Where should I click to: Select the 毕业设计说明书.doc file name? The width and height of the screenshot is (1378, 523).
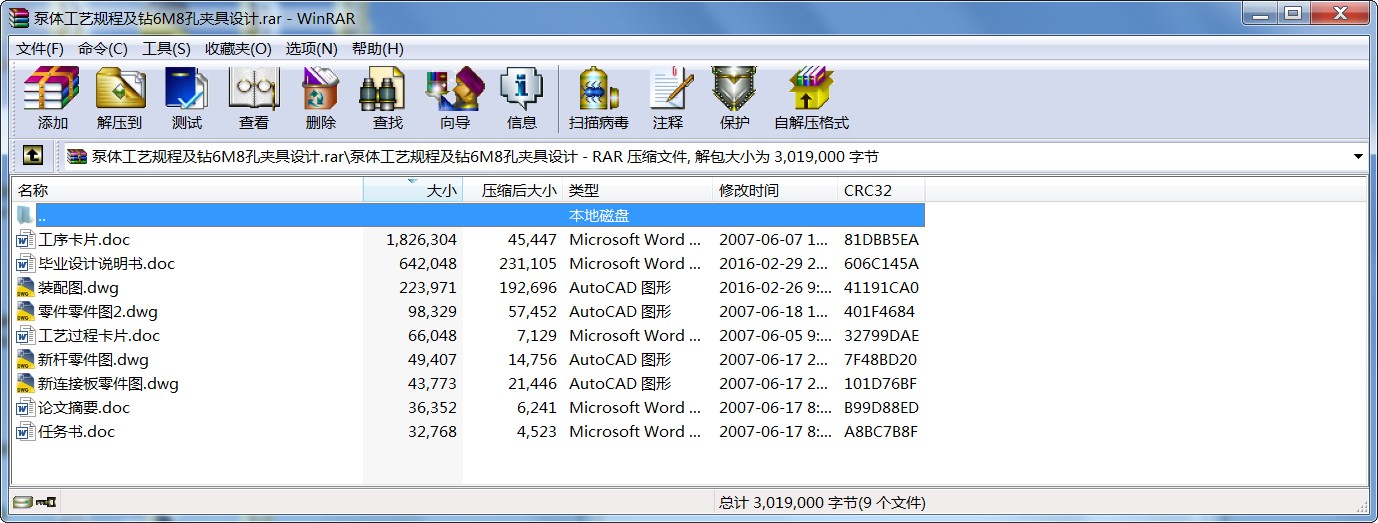pos(106,264)
